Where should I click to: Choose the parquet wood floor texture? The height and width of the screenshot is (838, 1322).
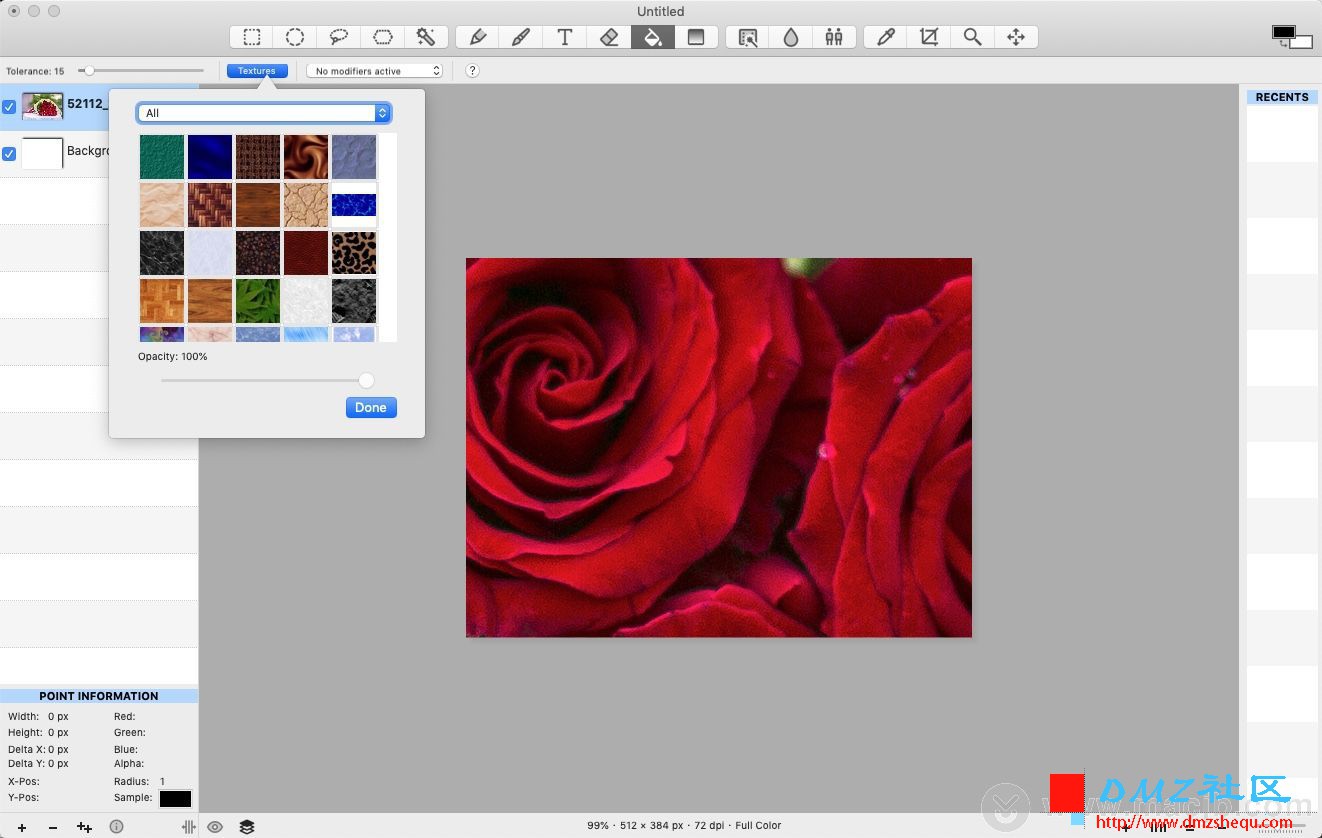(162, 301)
